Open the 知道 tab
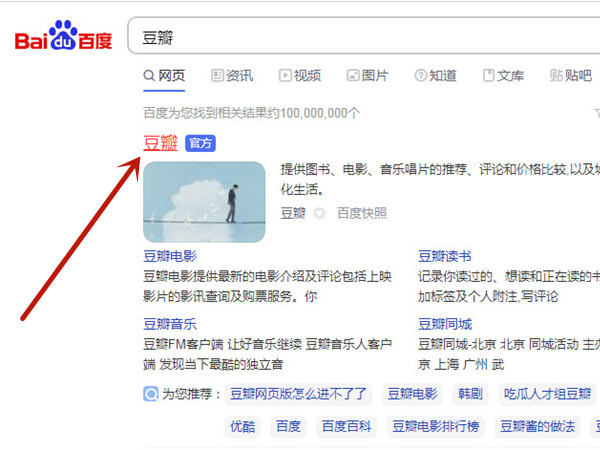Viewport: 600px width, 450px height. (x=435, y=76)
